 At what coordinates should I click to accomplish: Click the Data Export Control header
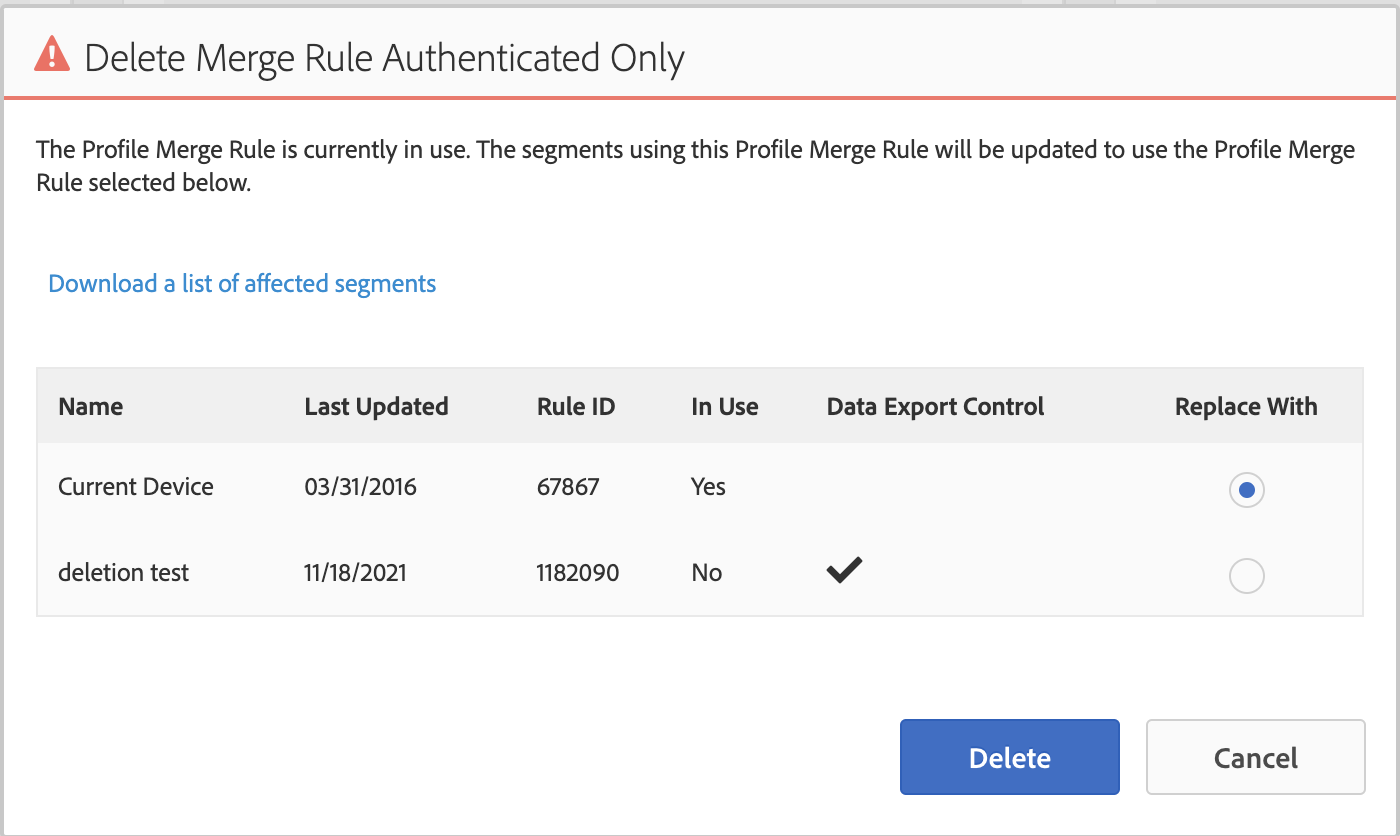coord(935,407)
